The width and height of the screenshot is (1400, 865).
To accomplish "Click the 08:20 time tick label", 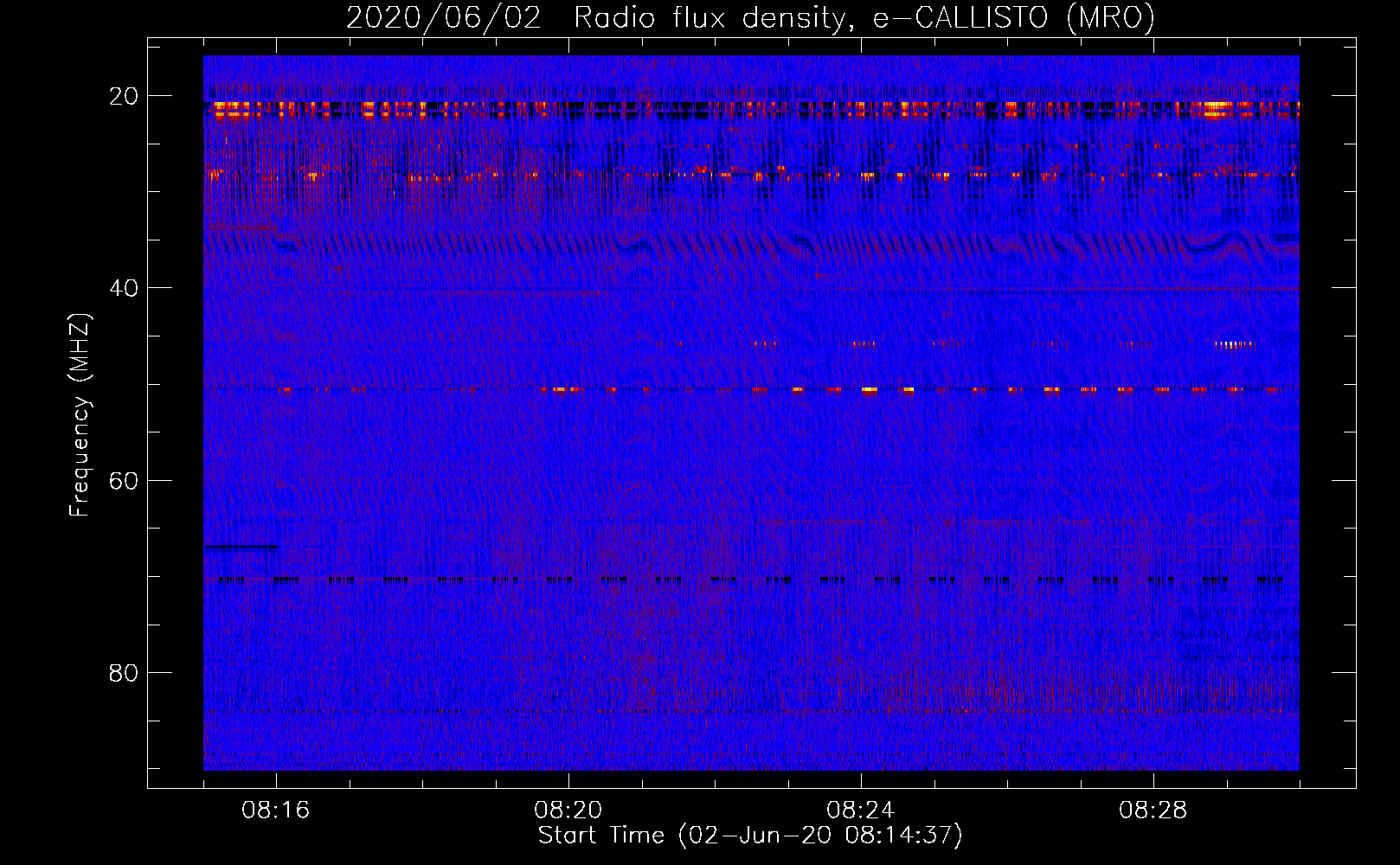I will (x=568, y=811).
